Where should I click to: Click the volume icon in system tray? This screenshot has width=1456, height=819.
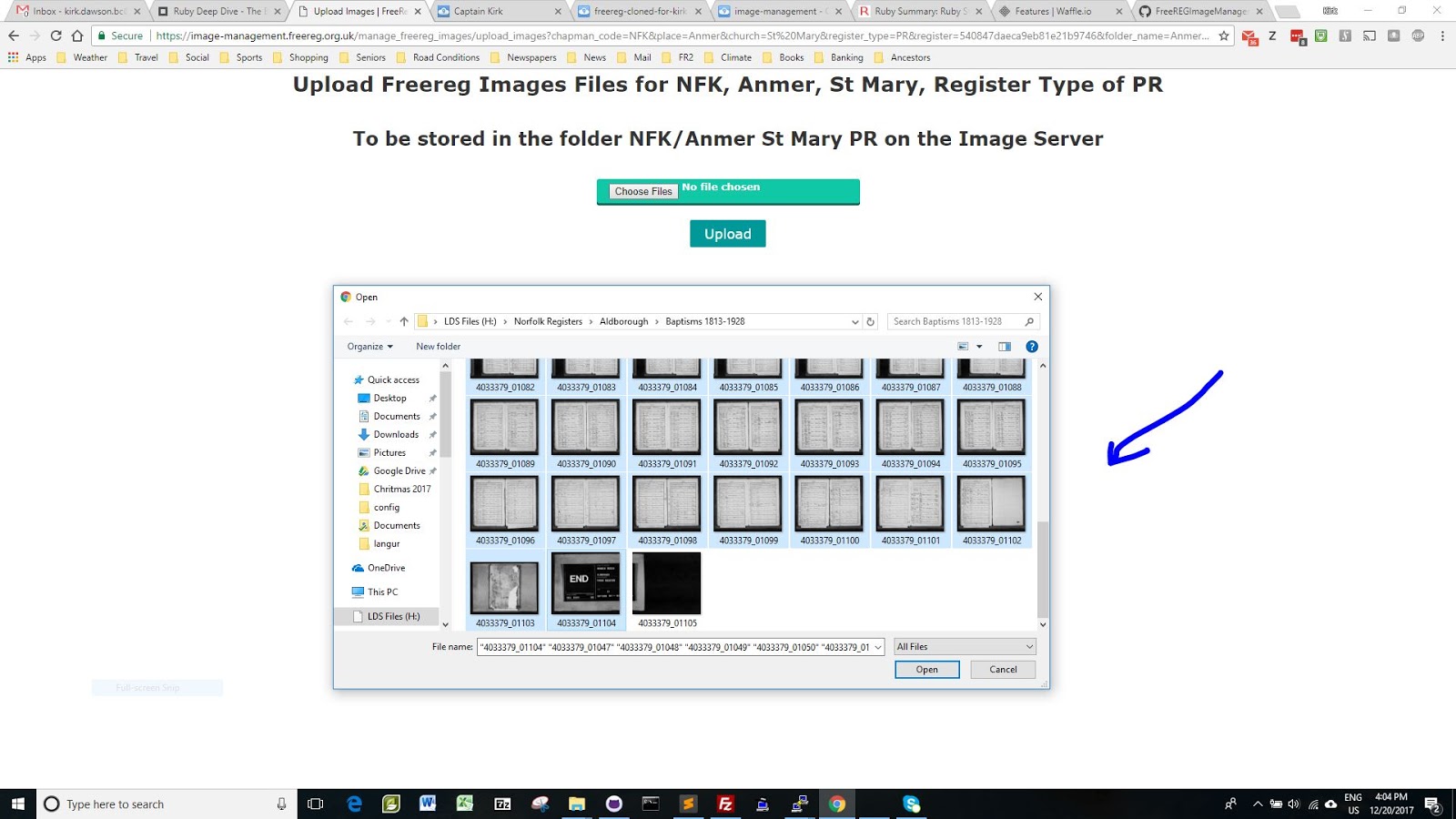(1294, 804)
